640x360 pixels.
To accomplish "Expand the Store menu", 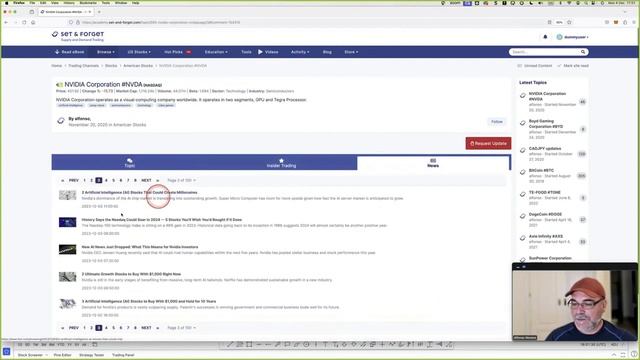I will coord(351,52).
